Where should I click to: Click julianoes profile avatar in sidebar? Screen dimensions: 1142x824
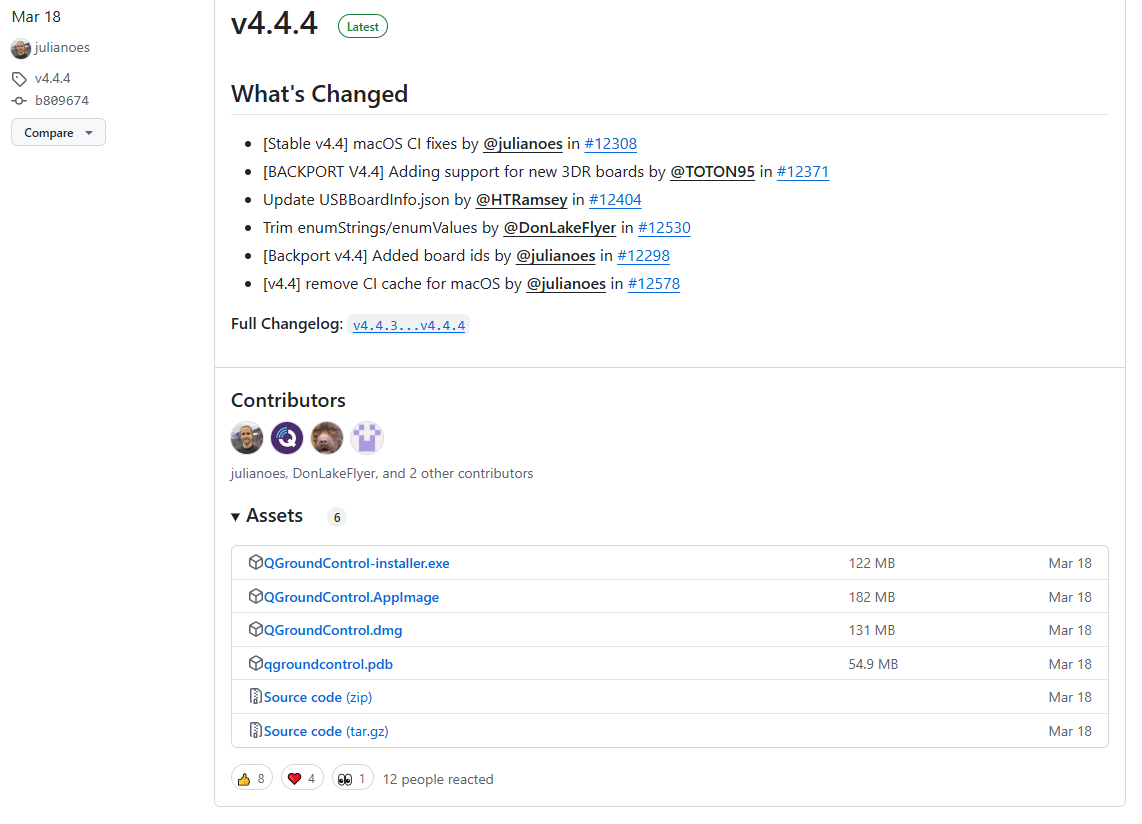click(20, 48)
